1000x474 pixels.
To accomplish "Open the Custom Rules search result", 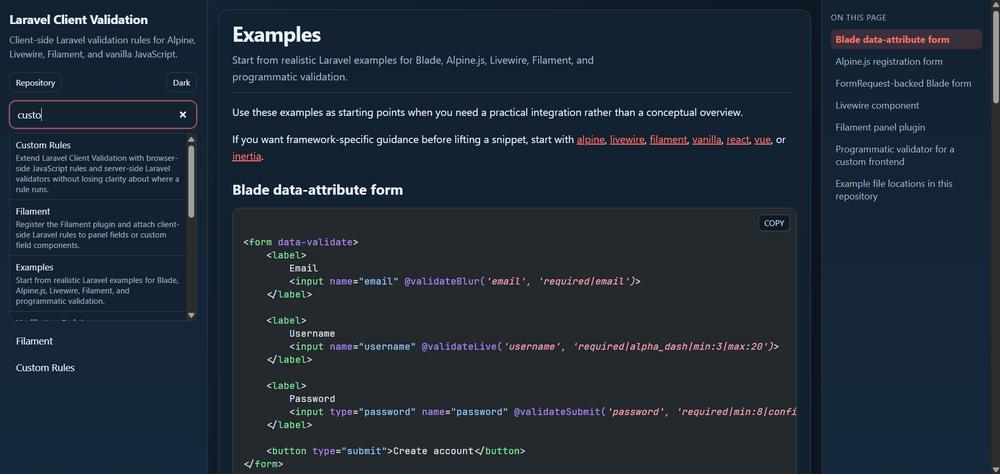I will [98, 168].
